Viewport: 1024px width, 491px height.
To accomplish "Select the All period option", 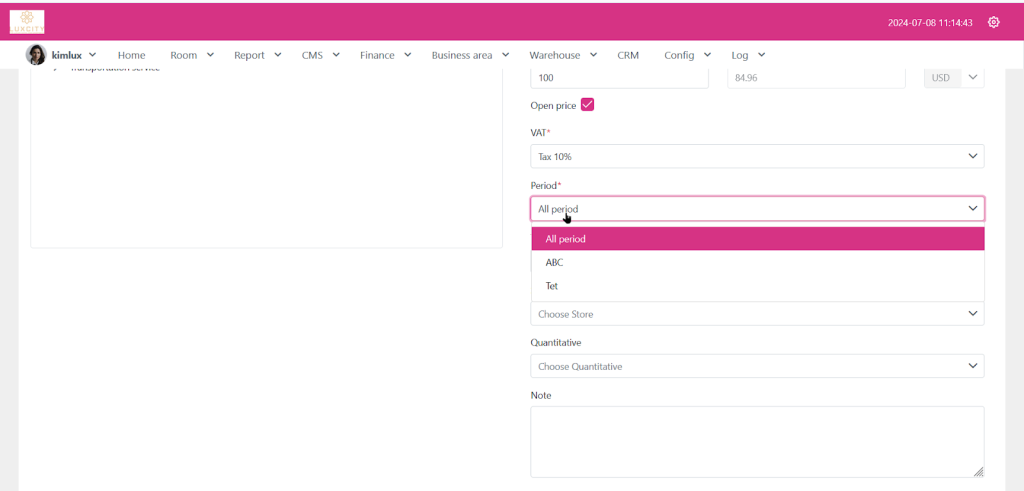I will point(566,239).
